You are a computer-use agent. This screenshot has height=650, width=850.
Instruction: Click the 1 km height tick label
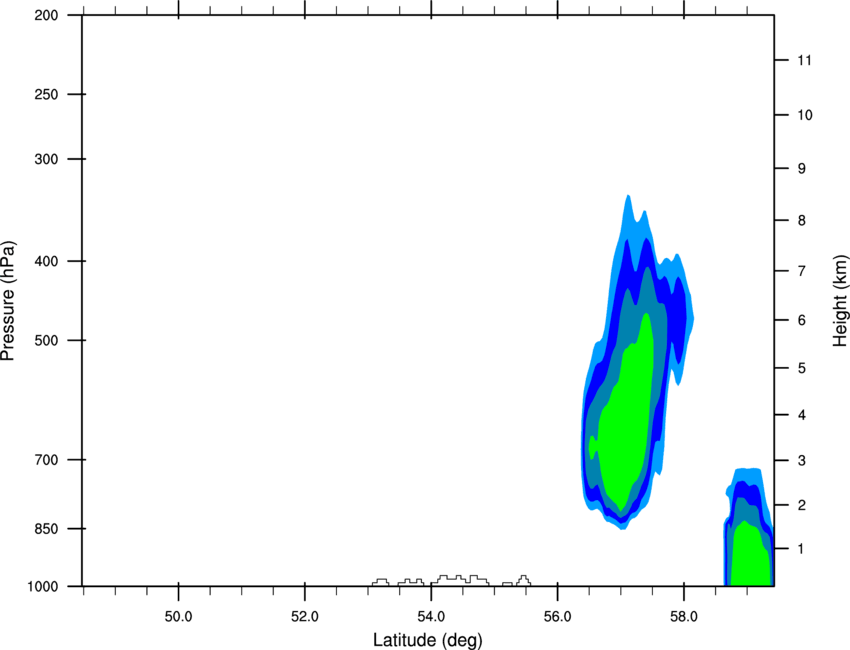point(802,549)
